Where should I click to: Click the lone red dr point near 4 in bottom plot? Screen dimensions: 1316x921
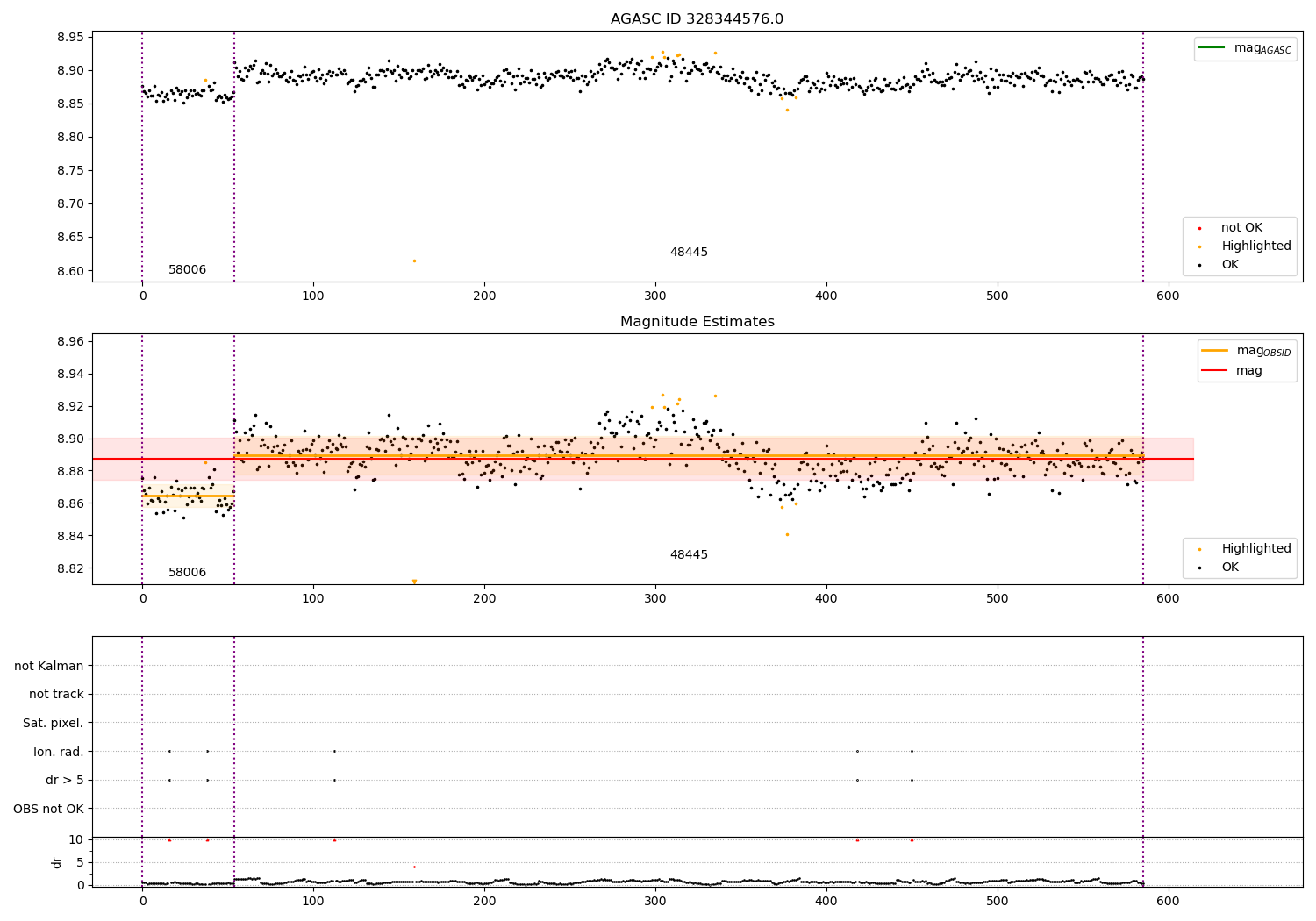414,867
